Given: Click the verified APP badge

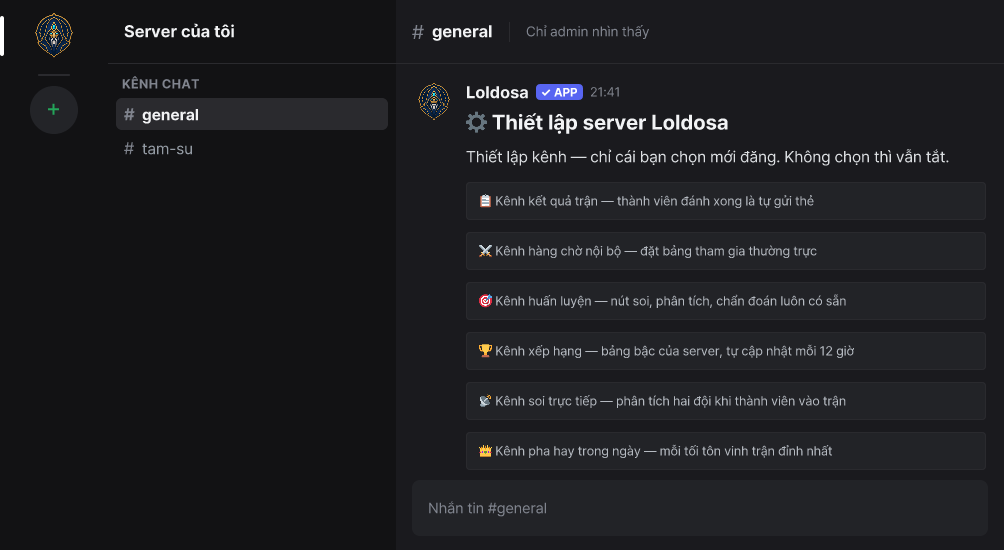Looking at the screenshot, I should point(560,92).
